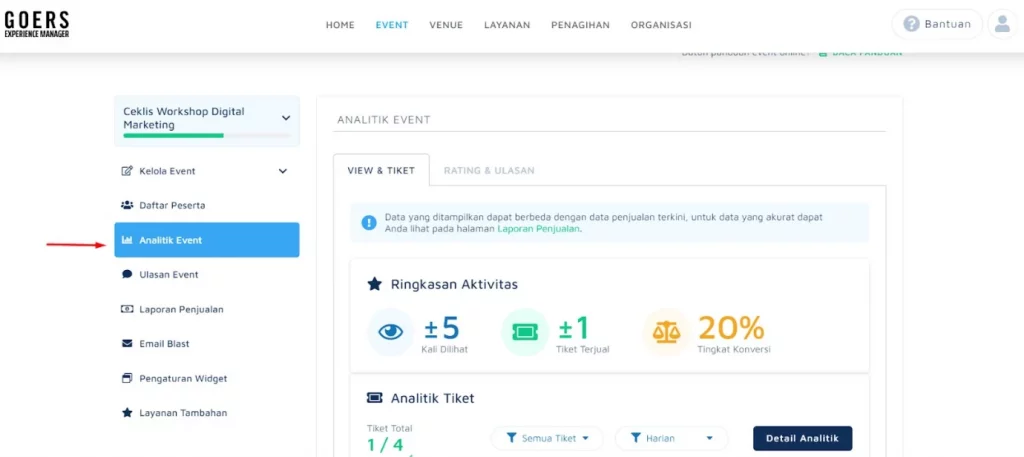
Task: Expand the Kelola Event submenu chevron
Action: (283, 171)
